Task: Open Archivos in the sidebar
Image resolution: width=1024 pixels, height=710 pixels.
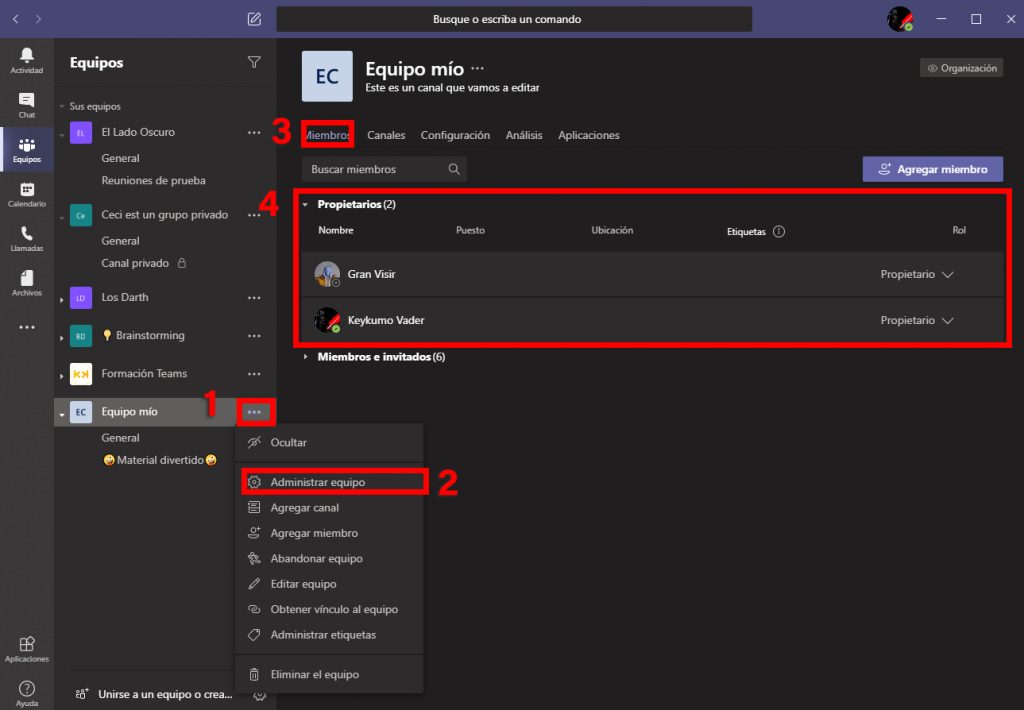Action: (x=27, y=282)
